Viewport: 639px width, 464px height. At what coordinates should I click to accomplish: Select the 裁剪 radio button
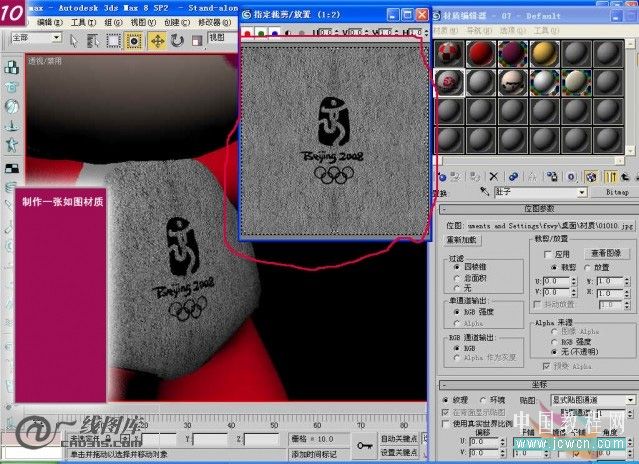point(554,268)
